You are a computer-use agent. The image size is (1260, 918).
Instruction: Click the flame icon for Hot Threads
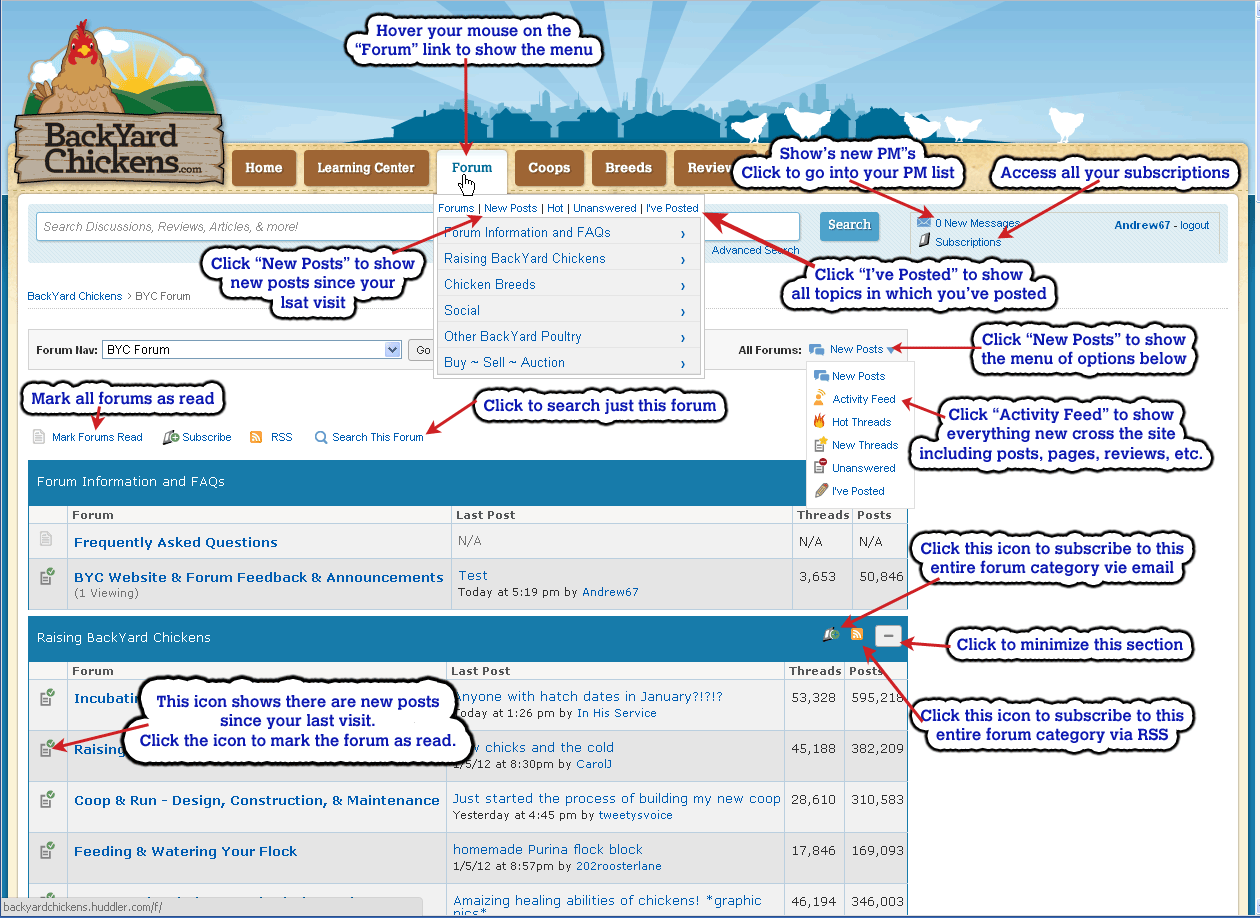click(821, 422)
